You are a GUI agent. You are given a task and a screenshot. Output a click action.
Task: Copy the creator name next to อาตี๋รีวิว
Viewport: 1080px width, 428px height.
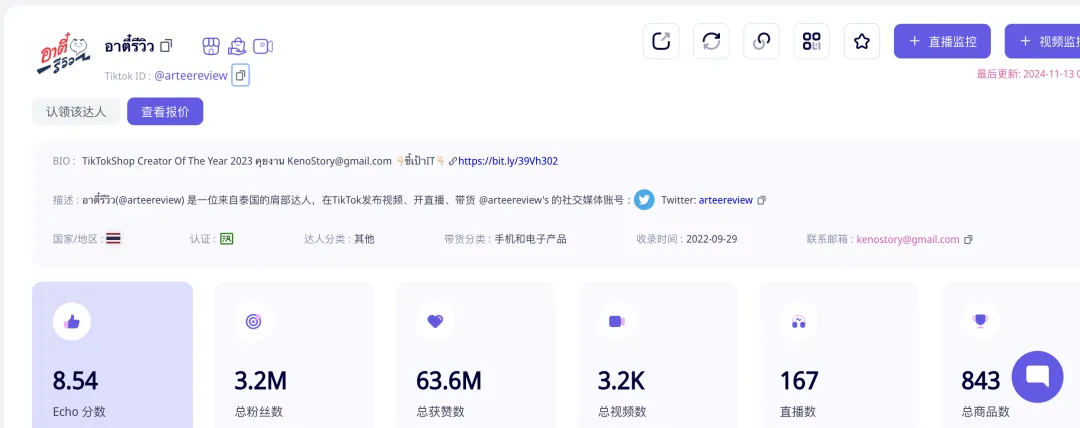(x=166, y=46)
